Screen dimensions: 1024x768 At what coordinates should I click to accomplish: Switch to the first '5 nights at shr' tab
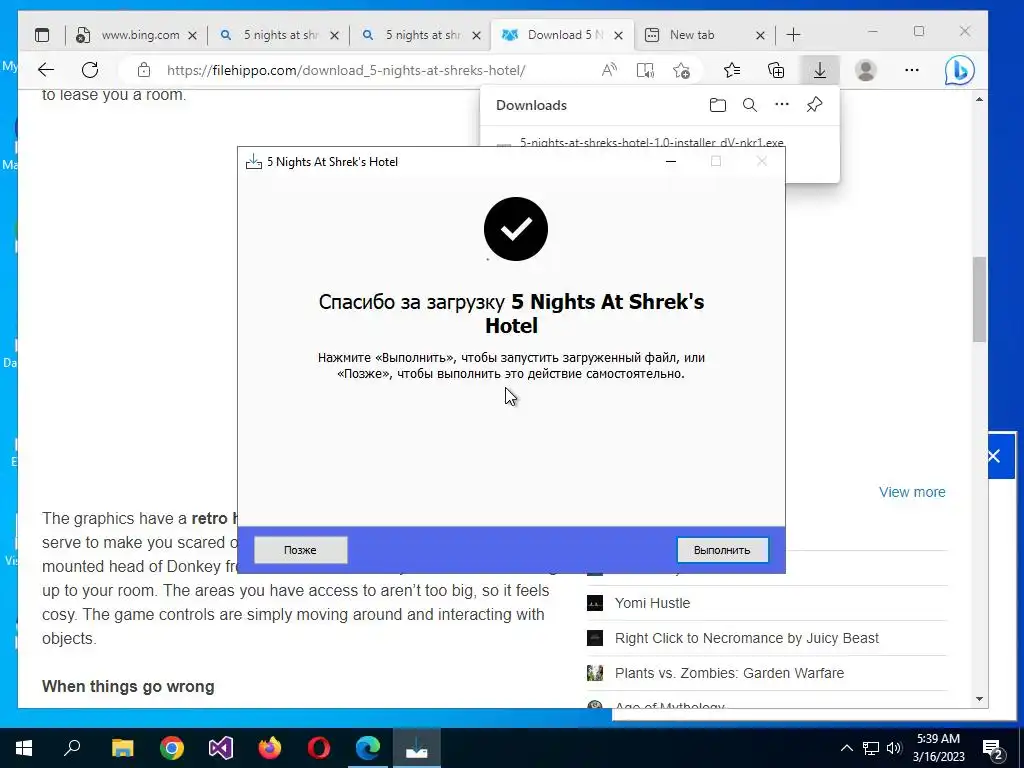(280, 35)
